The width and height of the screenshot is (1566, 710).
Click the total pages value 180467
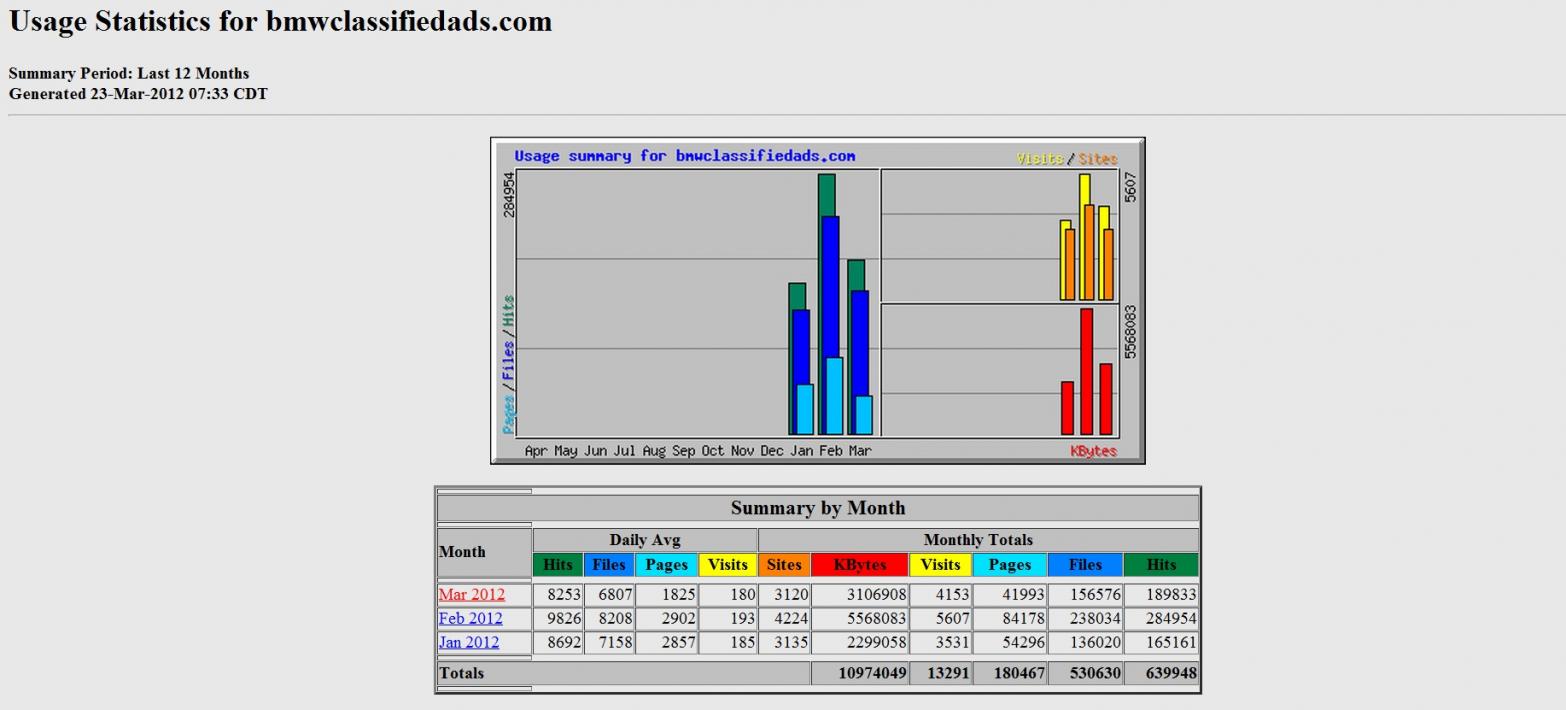click(1020, 673)
